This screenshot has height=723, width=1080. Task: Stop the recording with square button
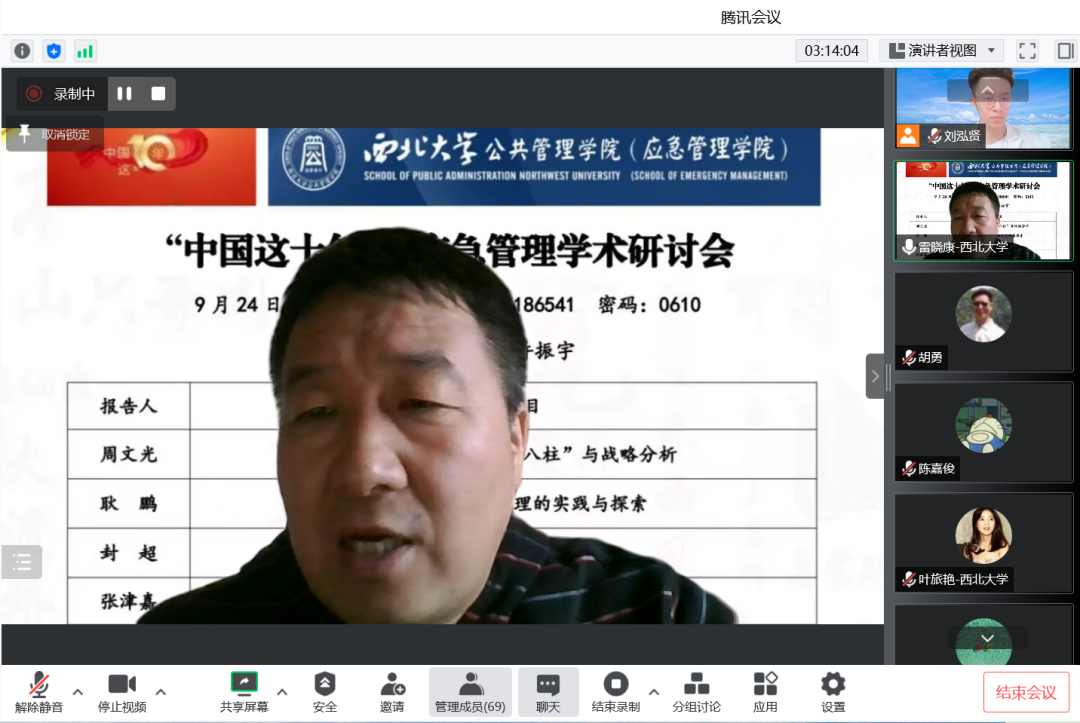158,94
